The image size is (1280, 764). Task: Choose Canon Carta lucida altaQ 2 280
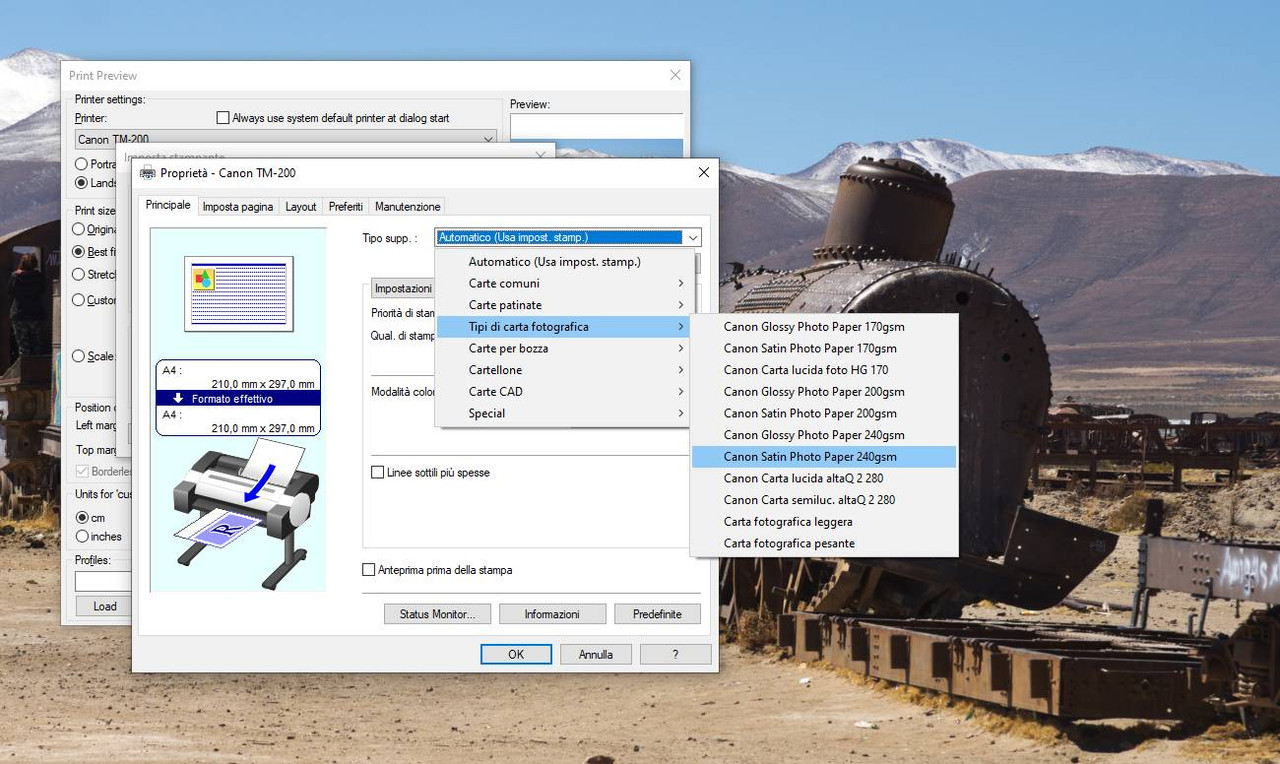[x=824, y=478]
